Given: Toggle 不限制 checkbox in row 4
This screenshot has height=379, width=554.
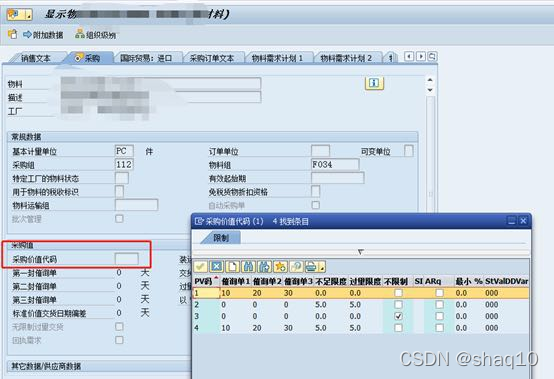Looking at the screenshot, I should tap(398, 328).
